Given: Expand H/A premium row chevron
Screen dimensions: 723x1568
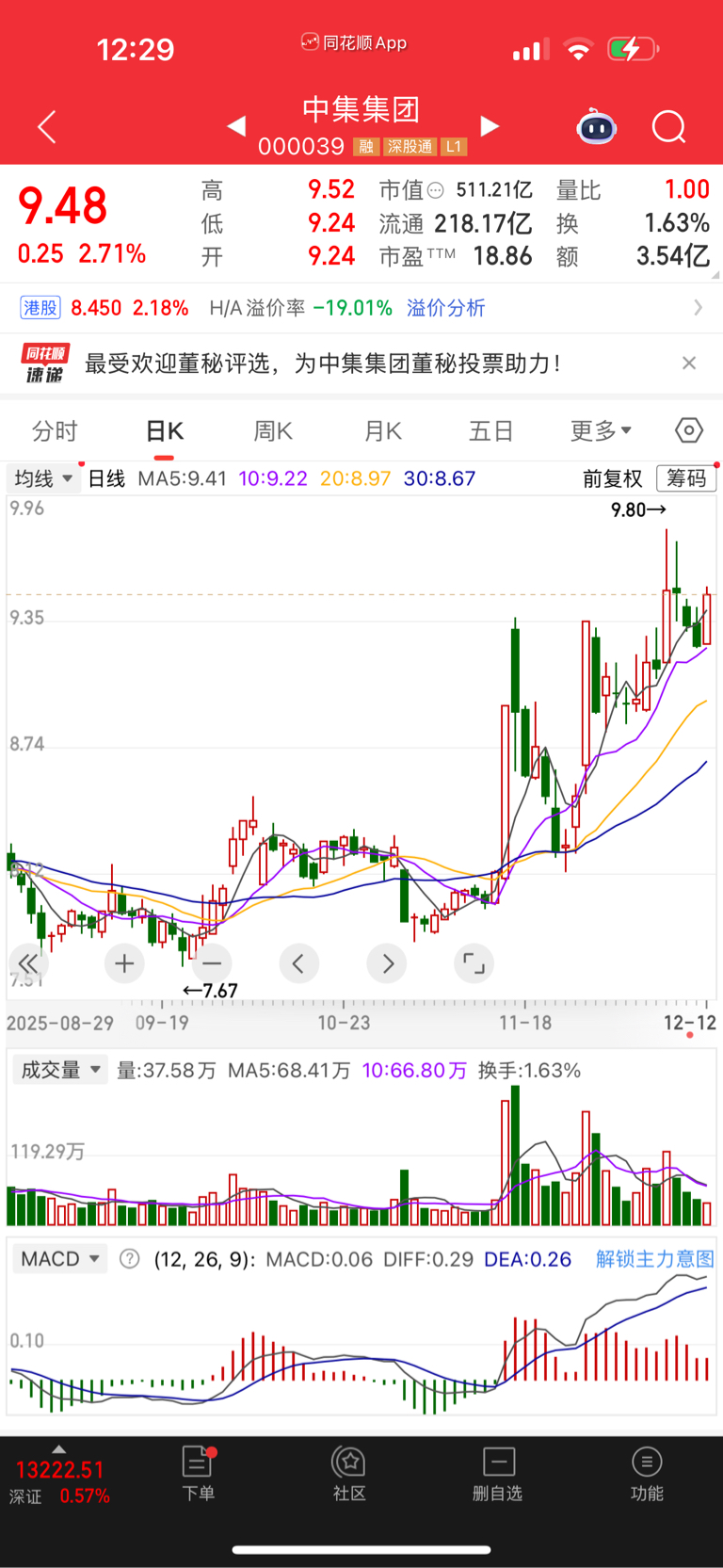Looking at the screenshot, I should coord(698,308).
